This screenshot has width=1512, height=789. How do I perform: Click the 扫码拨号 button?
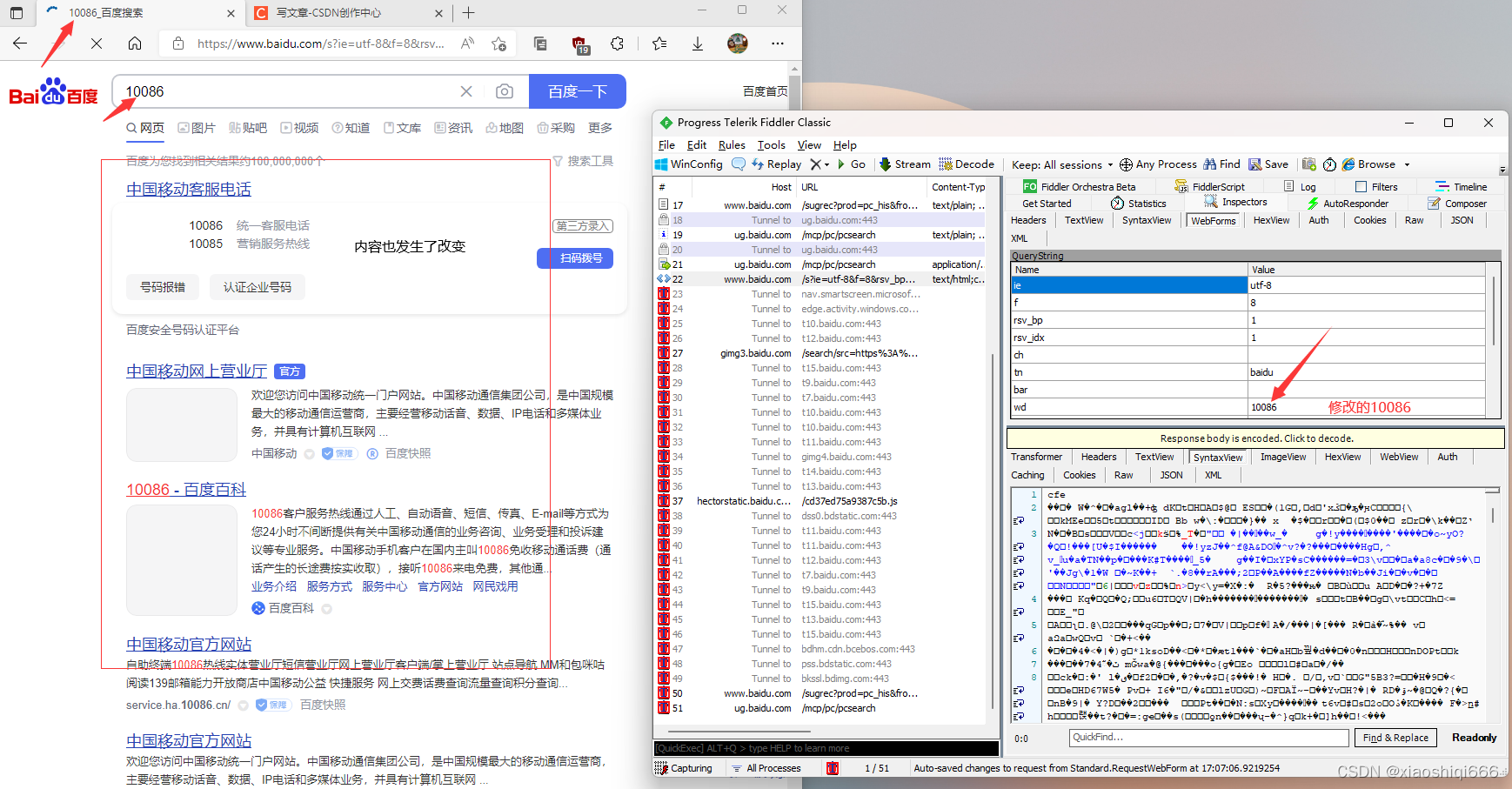click(x=575, y=258)
